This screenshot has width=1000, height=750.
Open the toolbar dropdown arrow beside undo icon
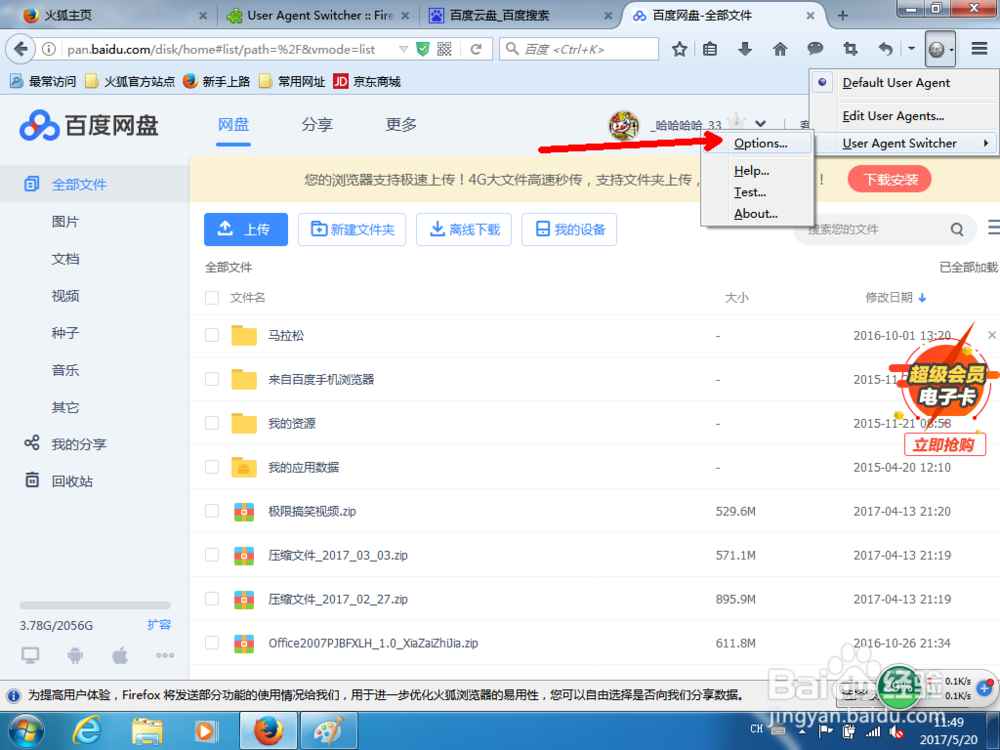click(911, 49)
